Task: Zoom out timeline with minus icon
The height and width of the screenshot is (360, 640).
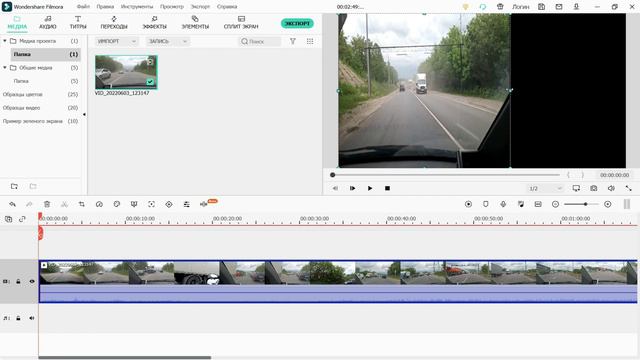Action: [555, 204]
